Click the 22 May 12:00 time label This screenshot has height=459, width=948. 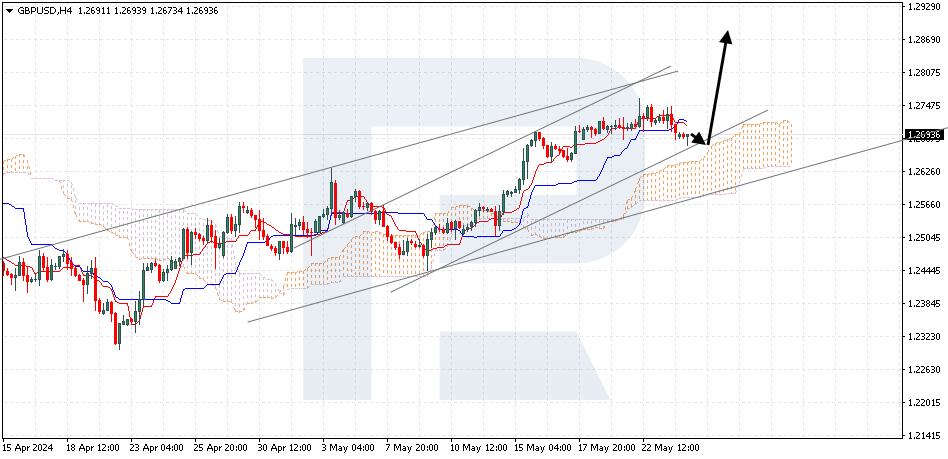[671, 448]
